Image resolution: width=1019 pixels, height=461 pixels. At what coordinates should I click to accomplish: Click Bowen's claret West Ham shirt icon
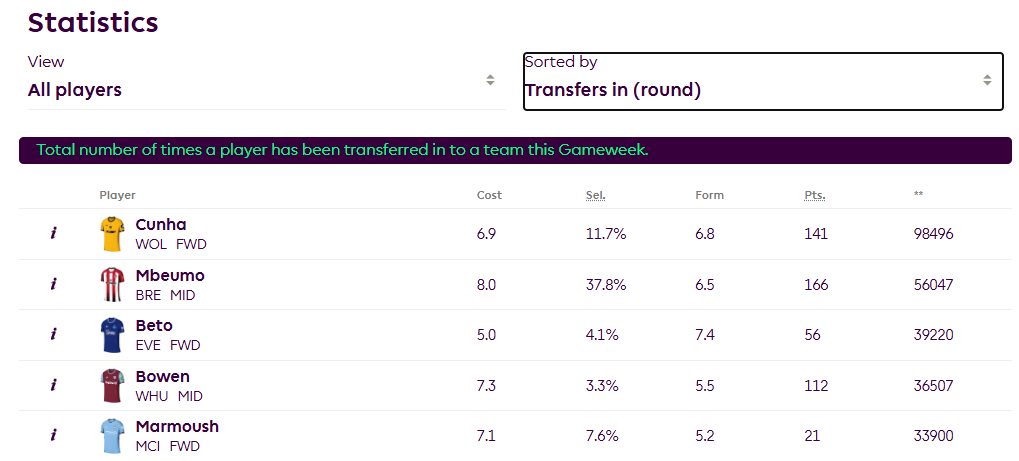(x=111, y=385)
